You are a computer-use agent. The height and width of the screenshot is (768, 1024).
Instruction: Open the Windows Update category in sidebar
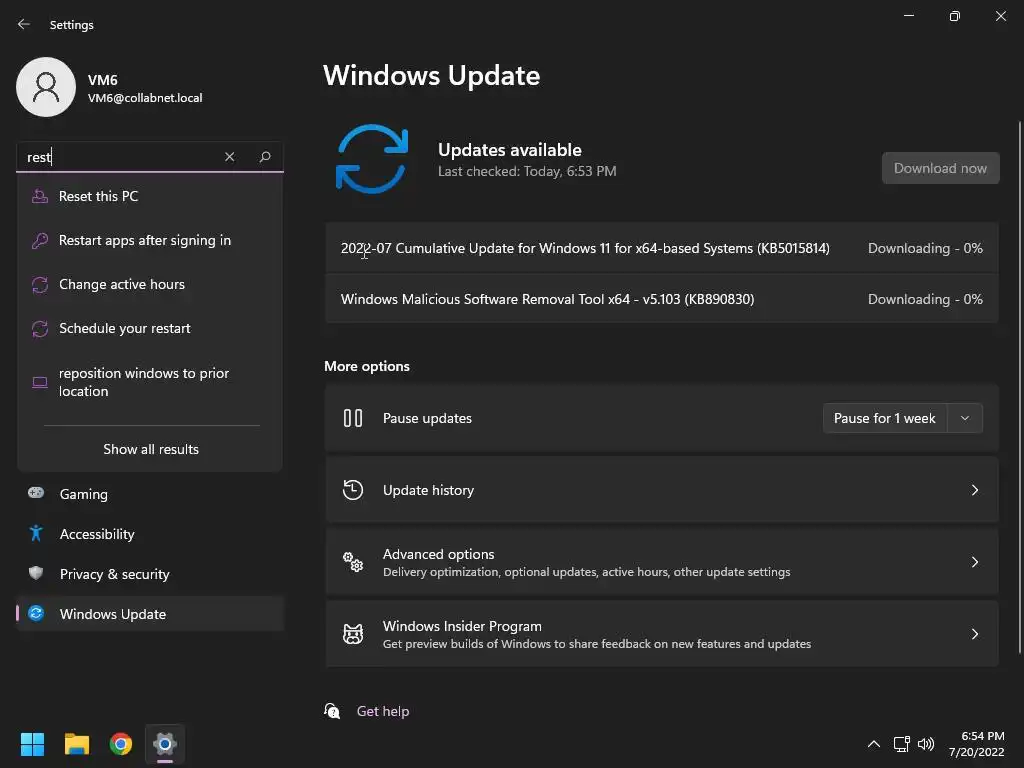(150, 614)
